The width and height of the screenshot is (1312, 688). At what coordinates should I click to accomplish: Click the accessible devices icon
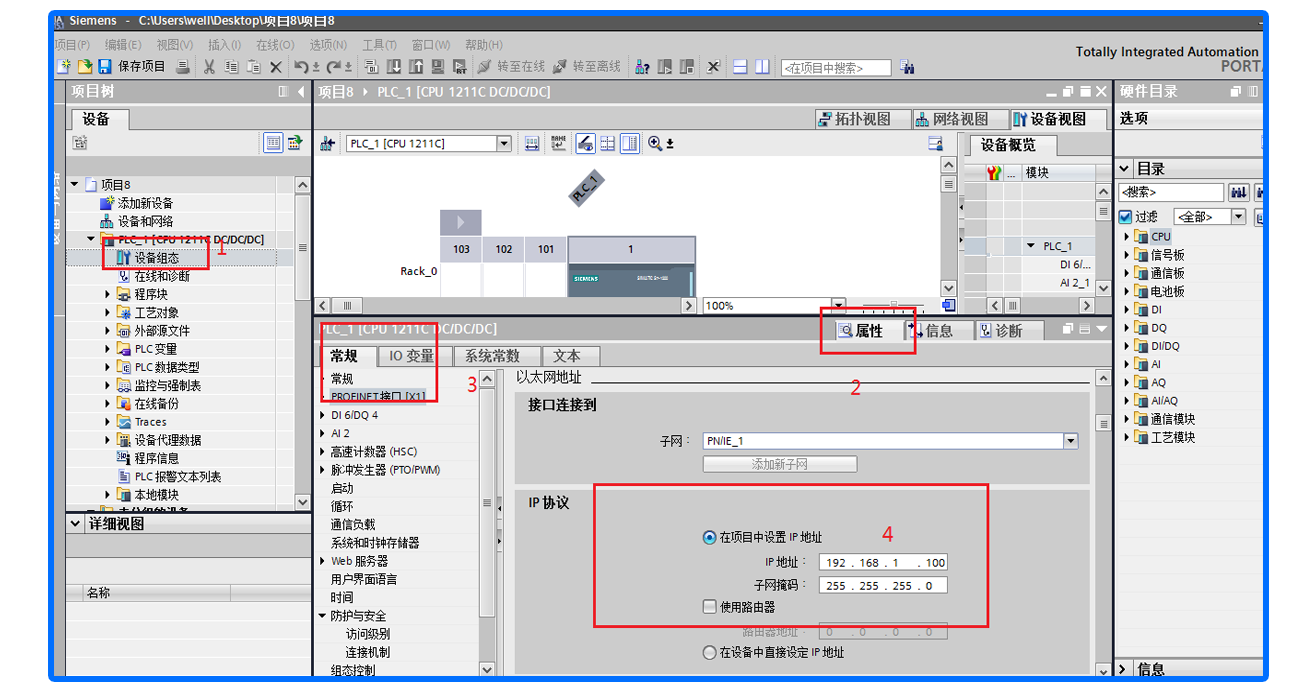[x=641, y=67]
